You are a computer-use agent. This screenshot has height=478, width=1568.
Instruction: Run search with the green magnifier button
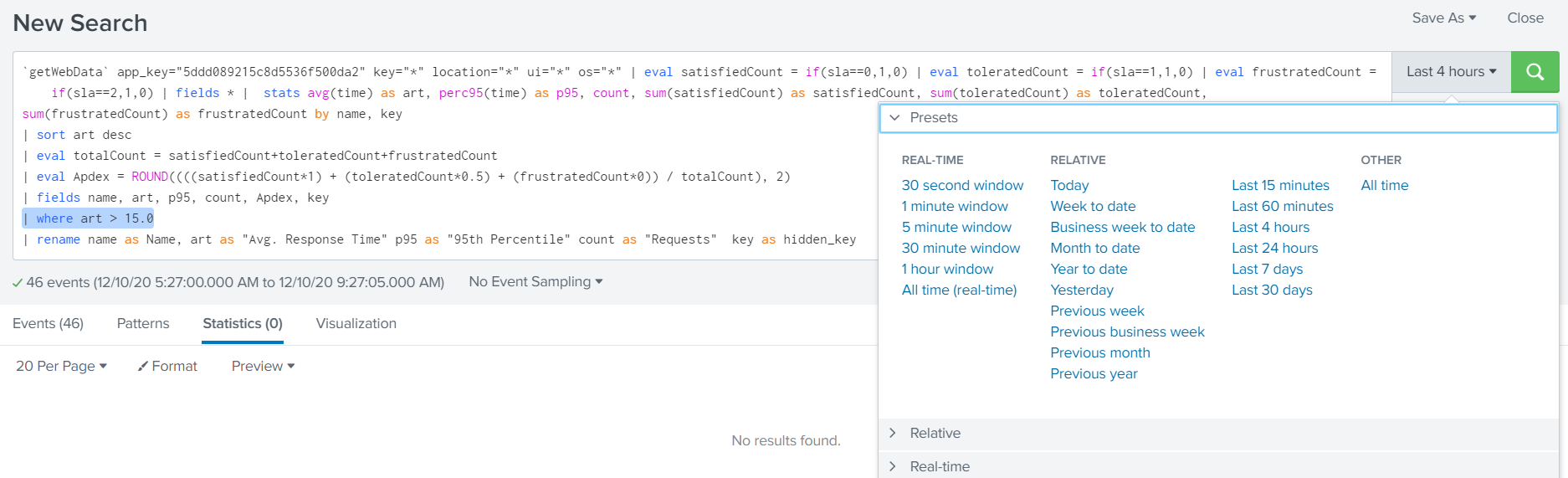click(1535, 72)
